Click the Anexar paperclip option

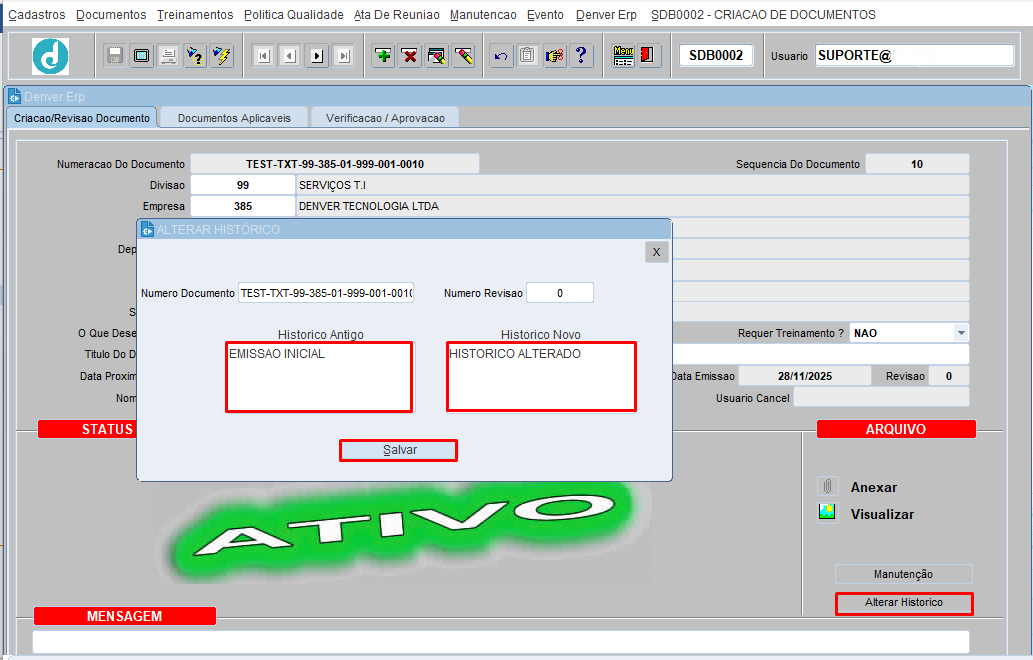[873, 488]
